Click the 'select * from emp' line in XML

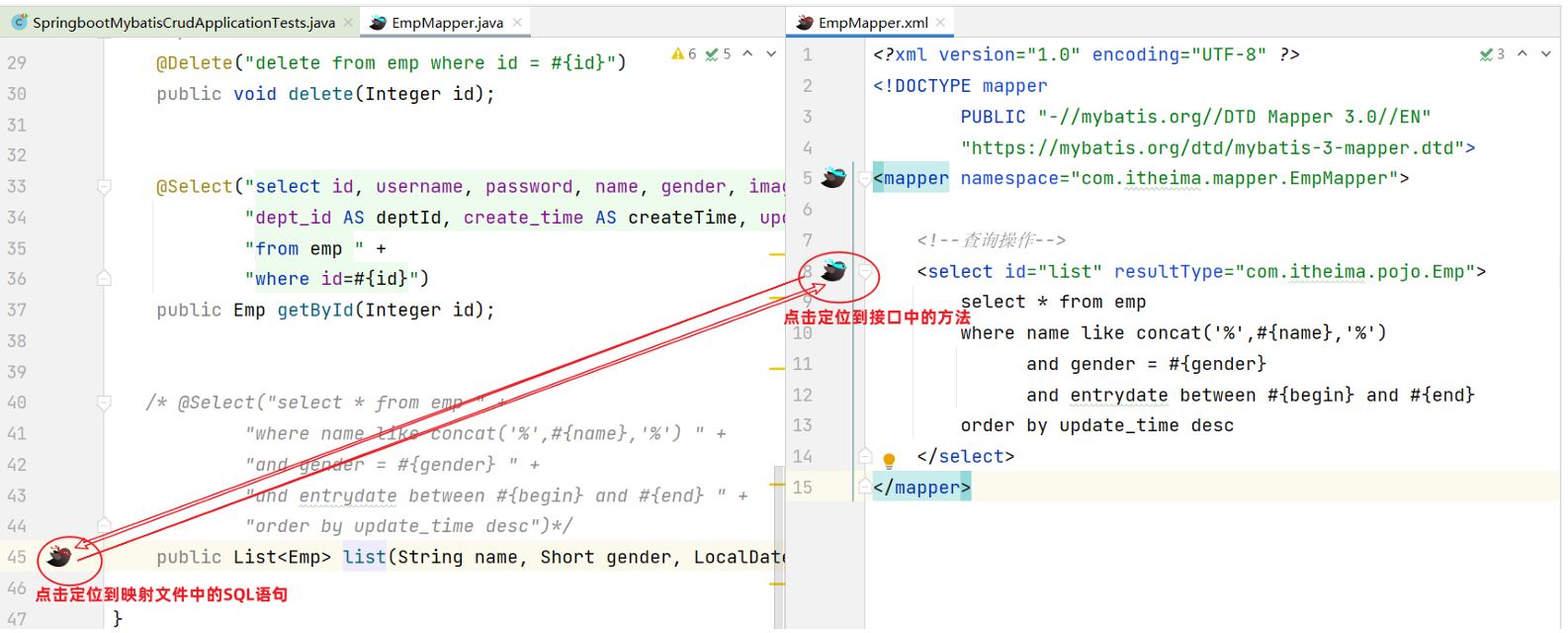1054,302
